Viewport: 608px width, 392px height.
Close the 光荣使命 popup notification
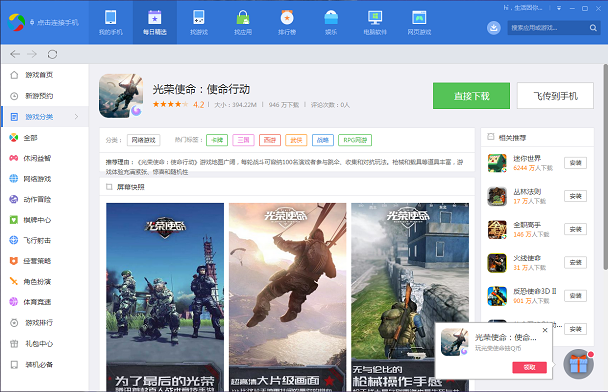coord(545,330)
